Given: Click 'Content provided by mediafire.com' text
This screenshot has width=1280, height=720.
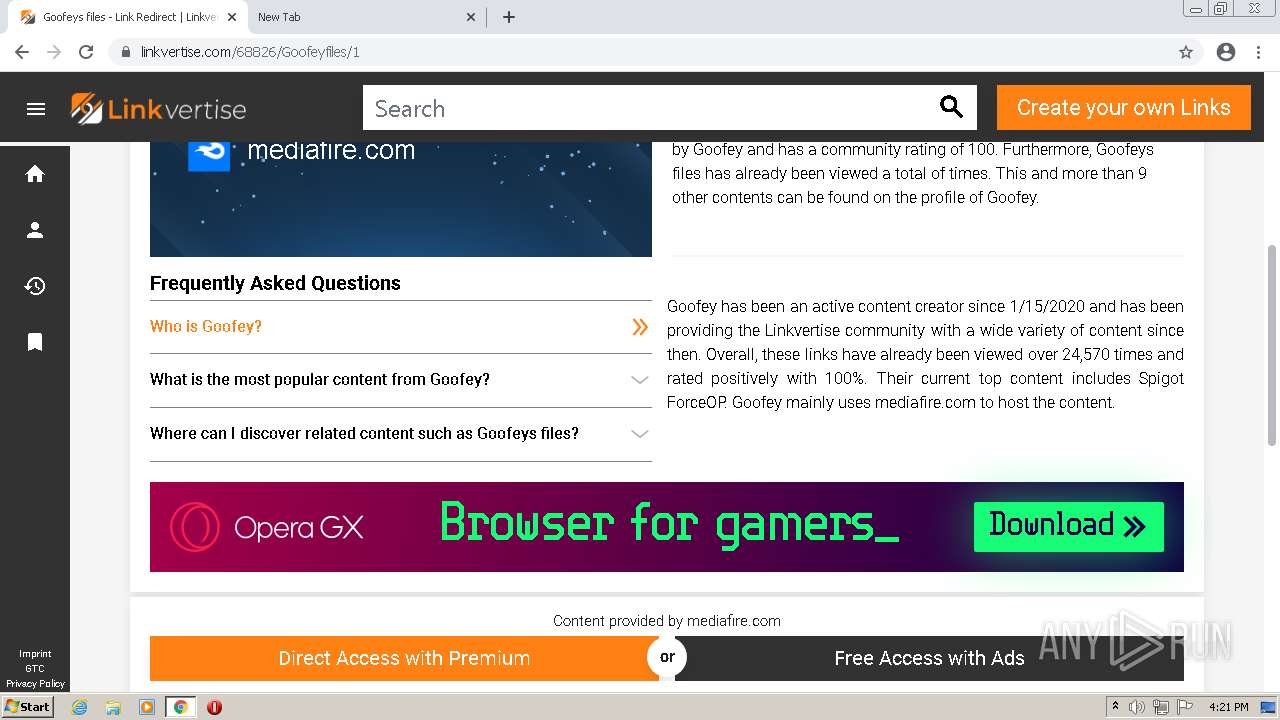Looking at the screenshot, I should [667, 621].
